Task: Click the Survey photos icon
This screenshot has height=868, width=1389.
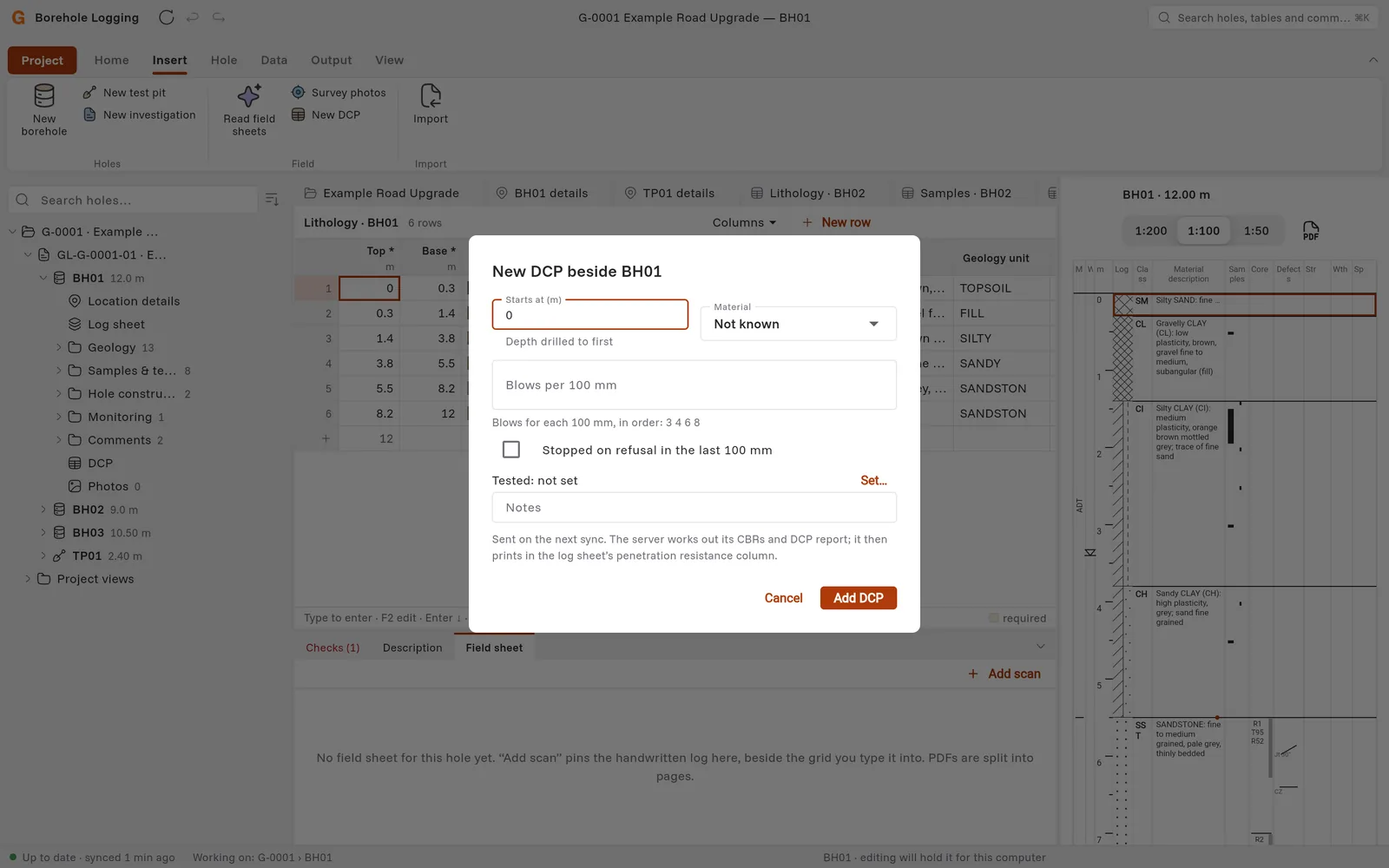Action: [298, 92]
